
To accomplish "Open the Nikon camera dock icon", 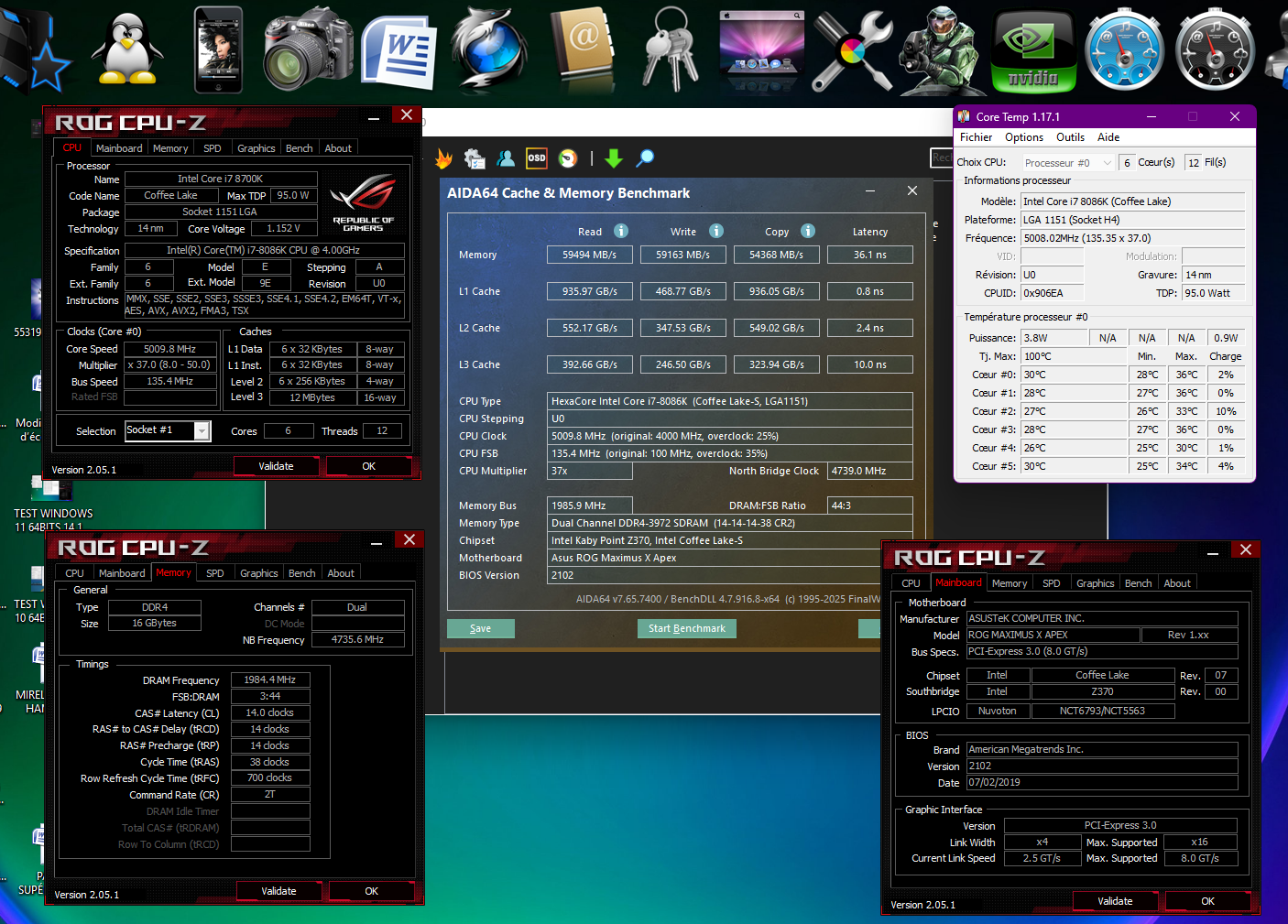I will coord(308,50).
